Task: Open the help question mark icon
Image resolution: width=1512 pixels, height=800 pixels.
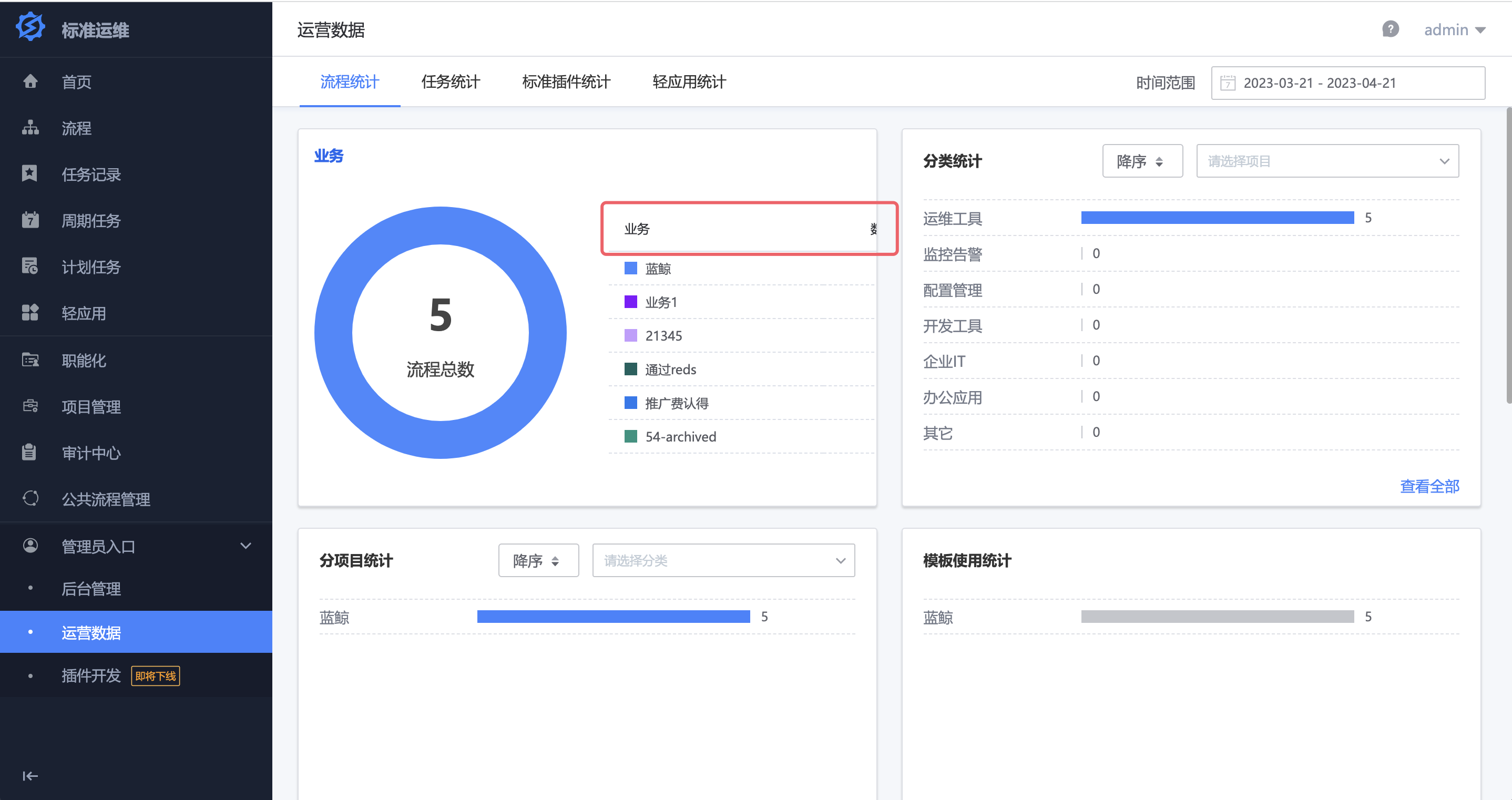Action: 1391,29
